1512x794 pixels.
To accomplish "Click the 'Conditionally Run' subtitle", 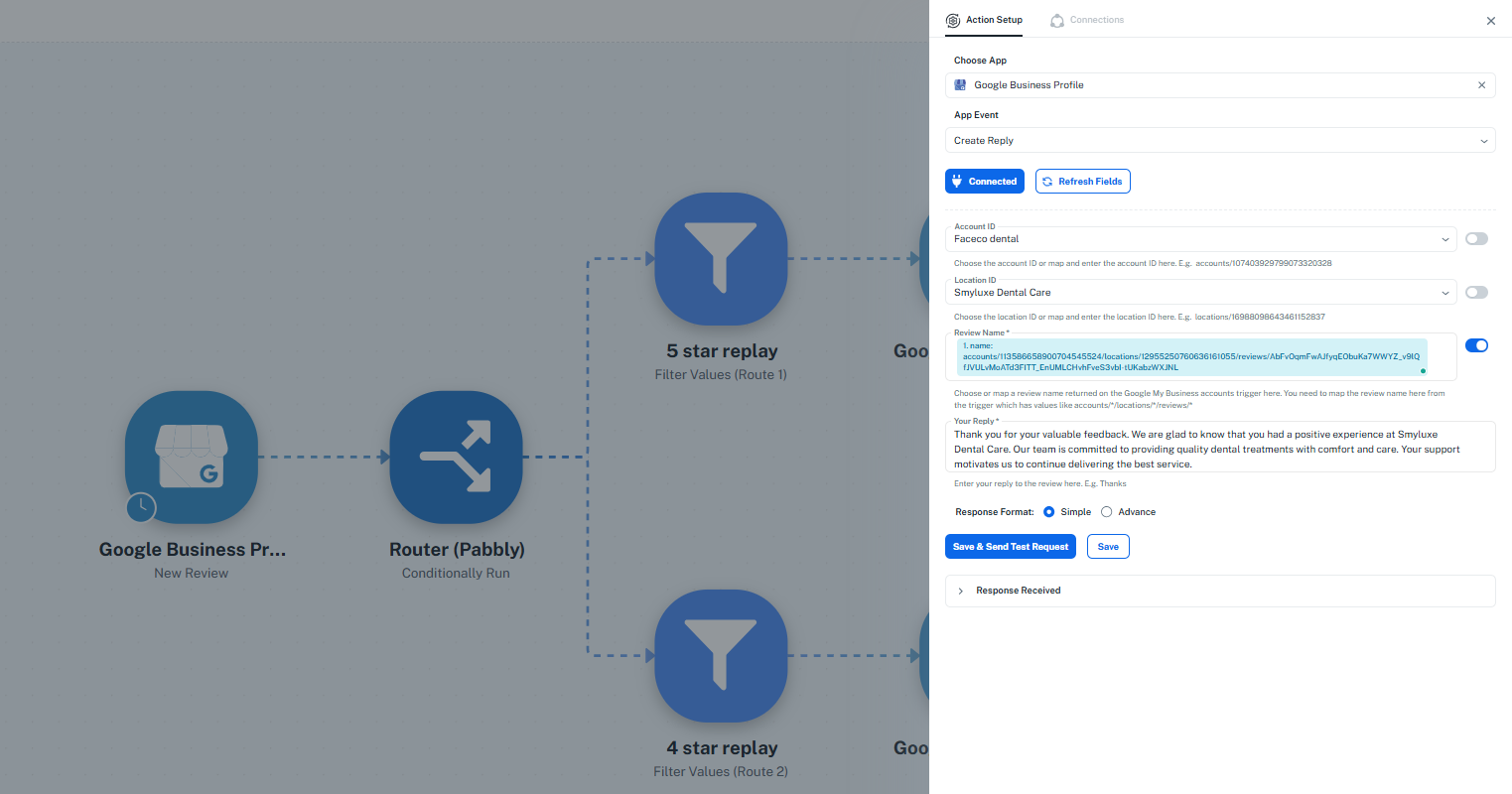I will 456,574.
